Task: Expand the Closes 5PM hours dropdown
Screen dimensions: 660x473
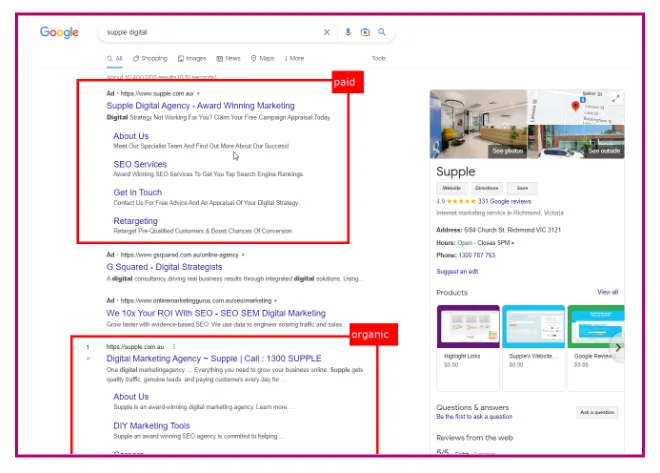Action: (x=512, y=243)
